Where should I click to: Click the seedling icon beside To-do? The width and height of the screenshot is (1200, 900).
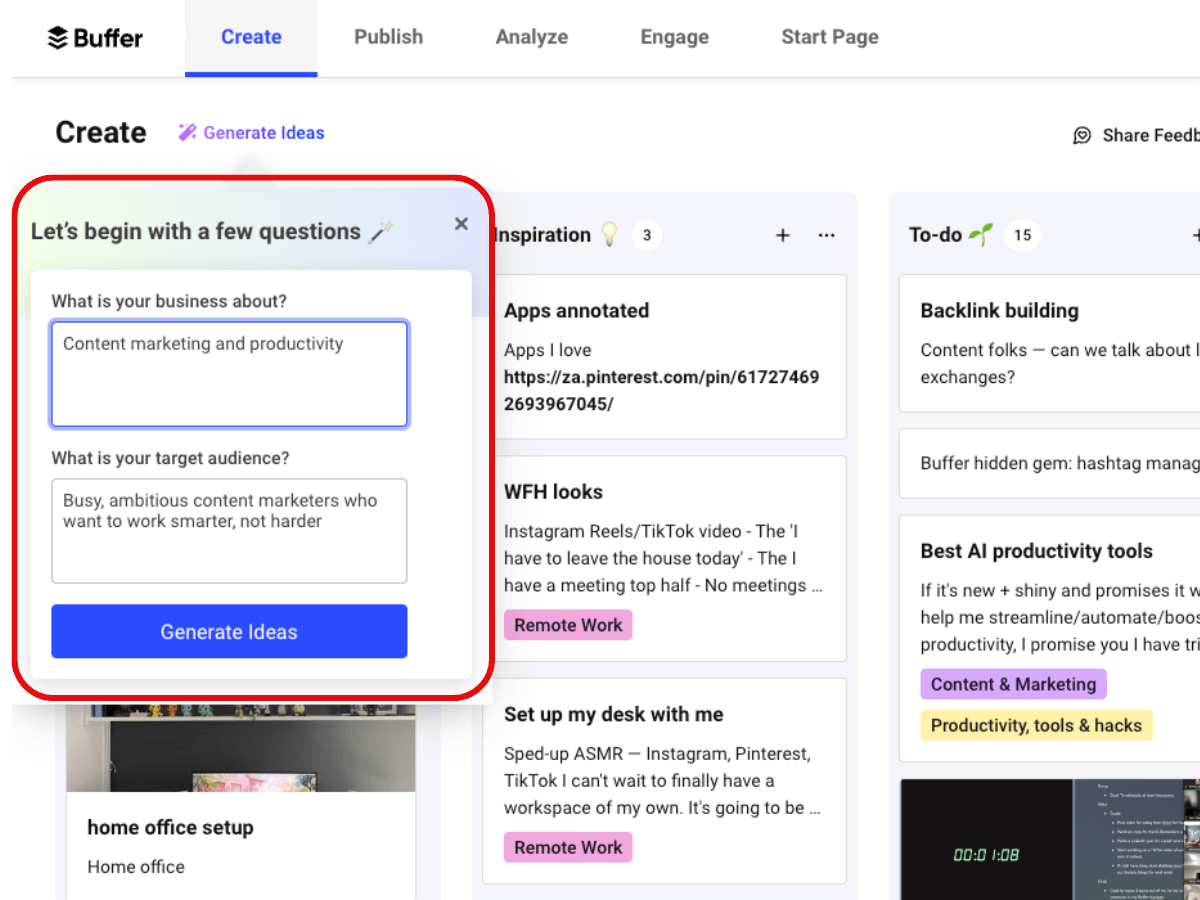pos(984,233)
